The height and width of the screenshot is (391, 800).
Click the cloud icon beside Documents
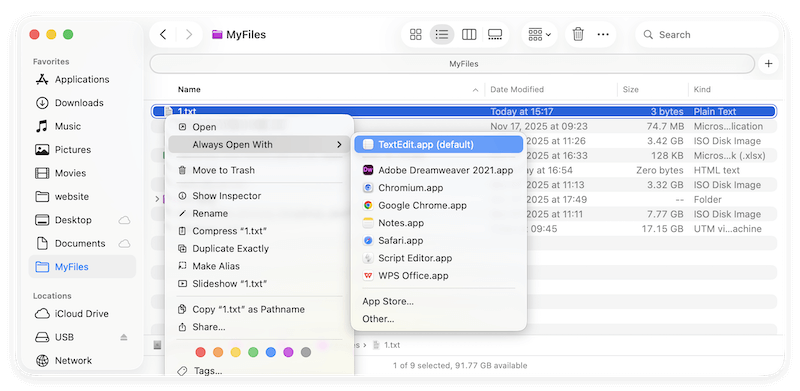coord(124,244)
